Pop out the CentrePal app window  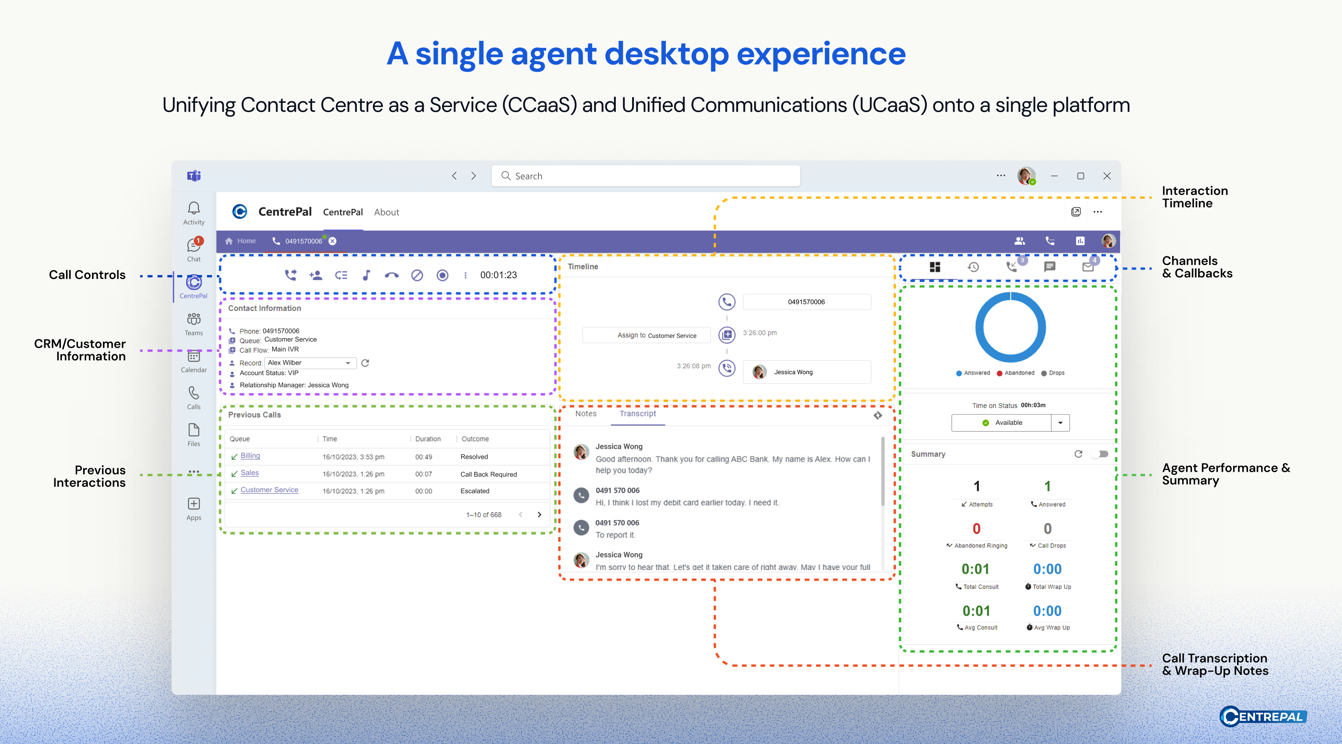(1076, 212)
